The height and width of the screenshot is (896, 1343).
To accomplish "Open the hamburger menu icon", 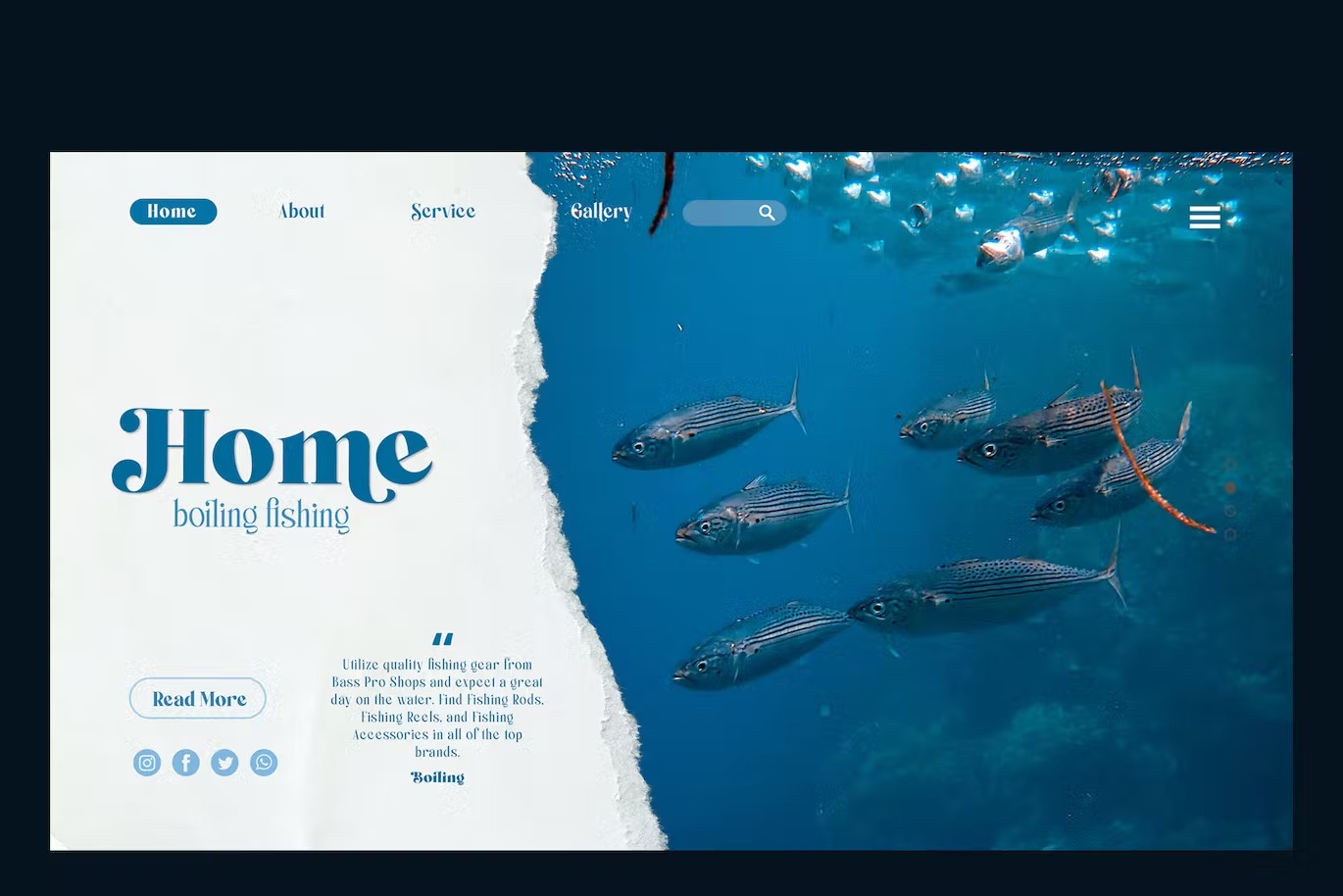I will (x=1205, y=218).
